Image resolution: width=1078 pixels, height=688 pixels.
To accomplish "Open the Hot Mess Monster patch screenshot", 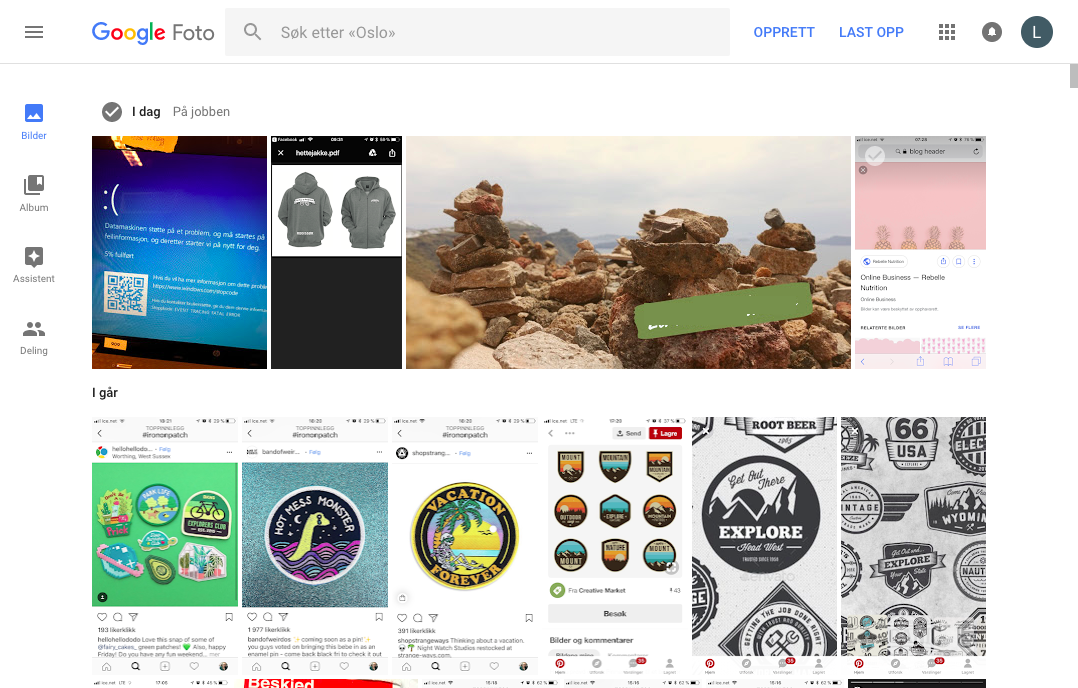I will coord(315,536).
